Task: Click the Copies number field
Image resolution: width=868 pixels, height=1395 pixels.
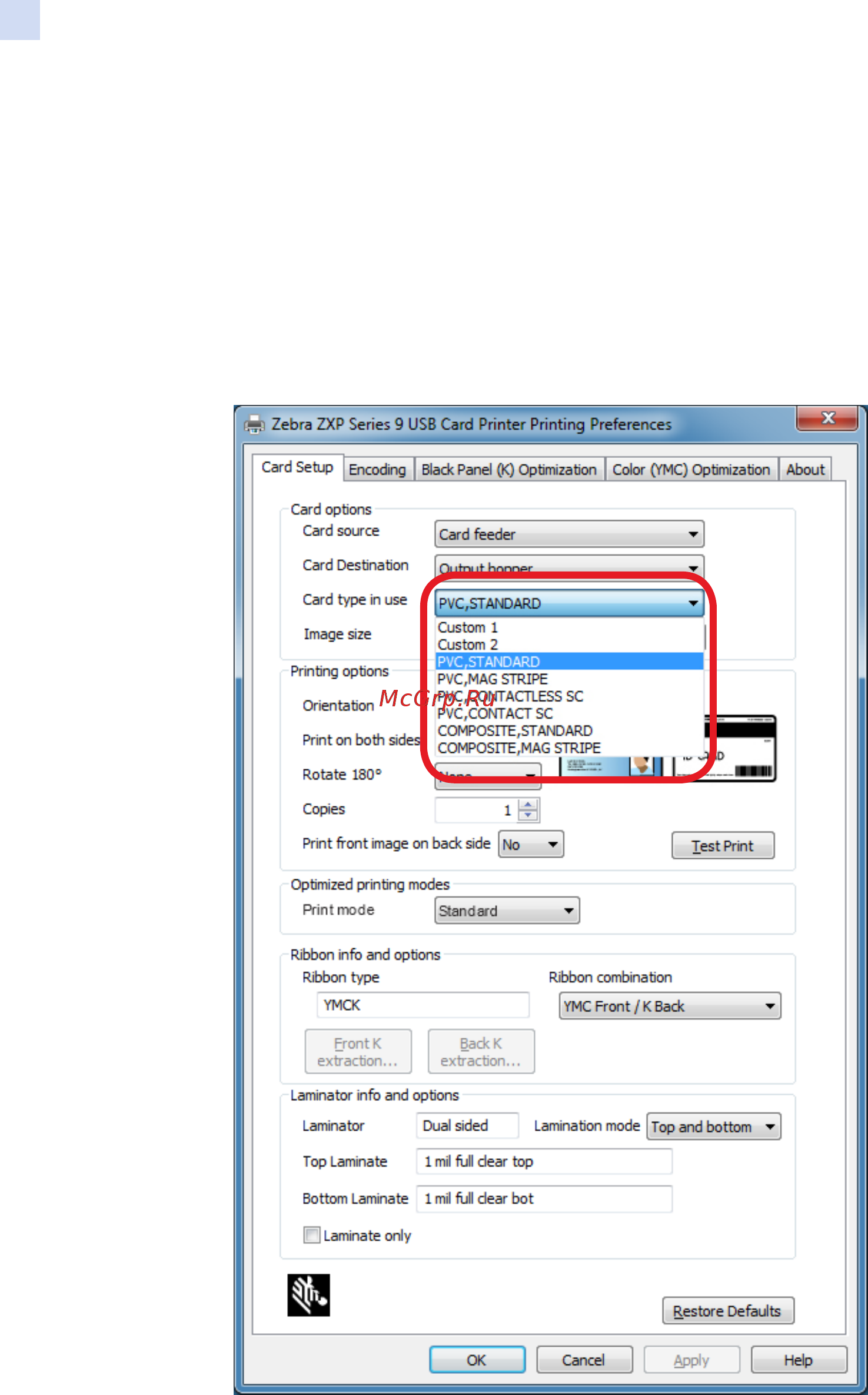Action: coord(476,810)
